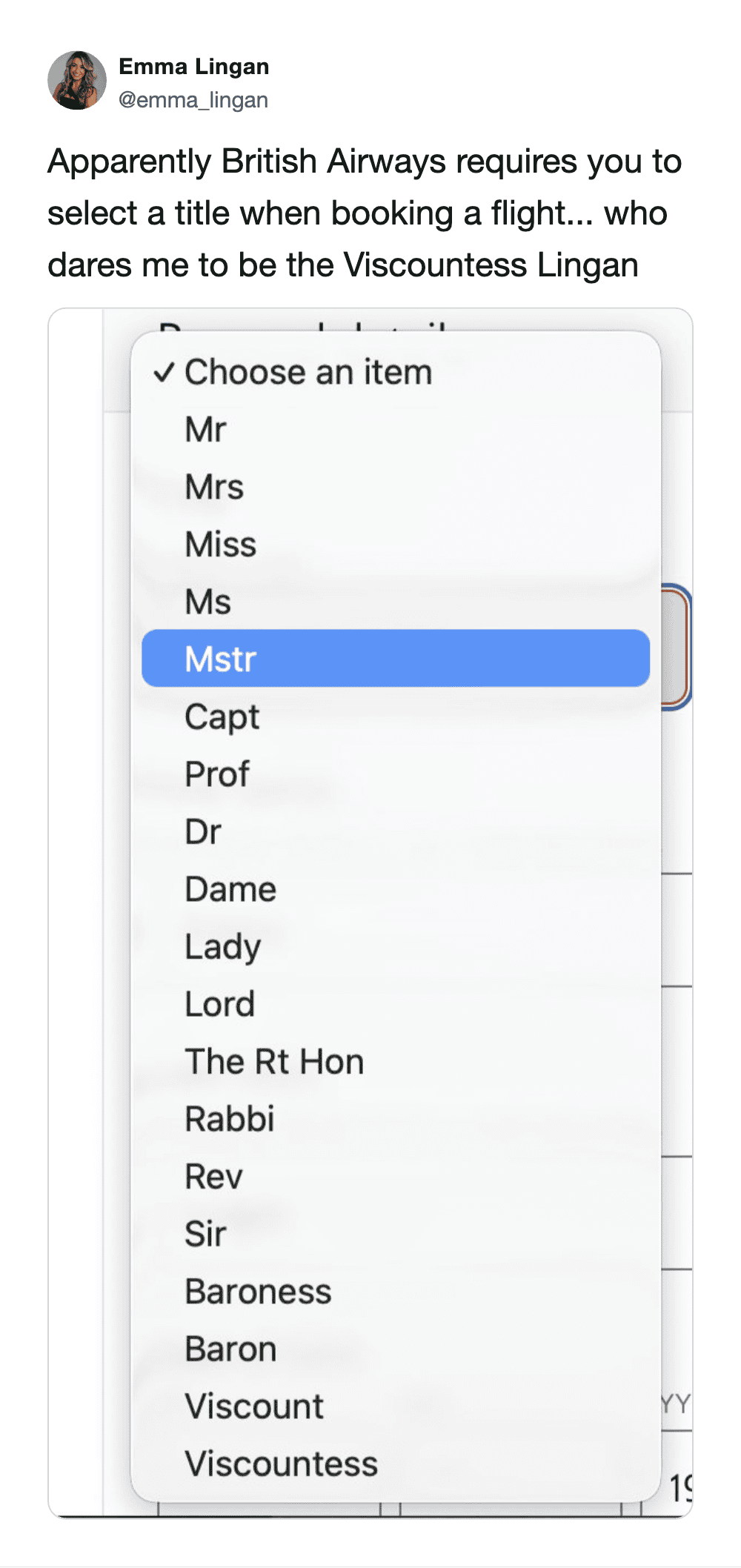Click the tweet text about British Airways
This screenshot has height=1568, width=741.
coord(364,213)
